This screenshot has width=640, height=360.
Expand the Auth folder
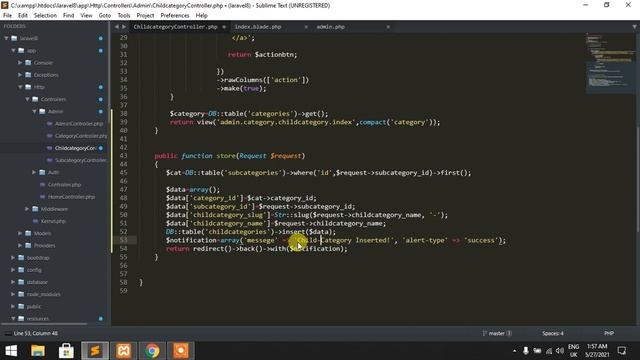[34, 172]
